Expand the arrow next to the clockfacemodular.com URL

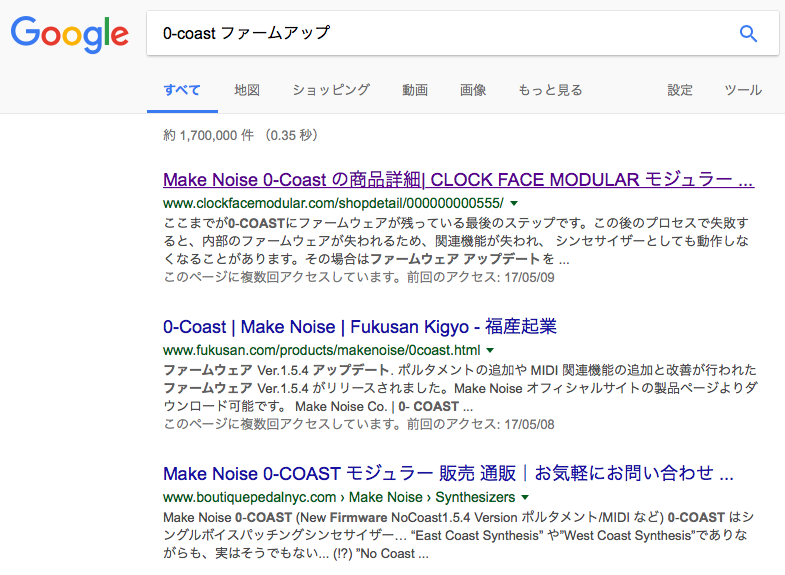[x=514, y=203]
